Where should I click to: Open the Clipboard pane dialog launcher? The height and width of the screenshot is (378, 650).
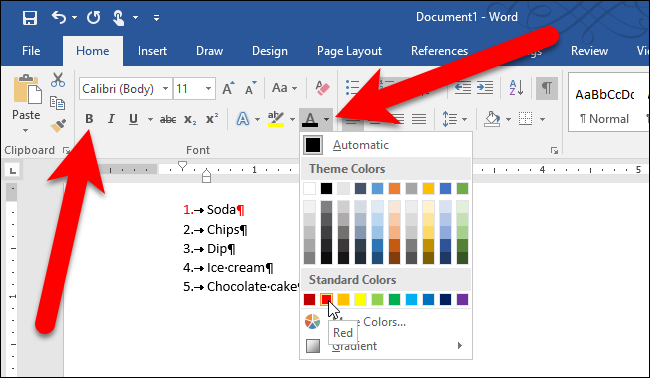(66, 151)
